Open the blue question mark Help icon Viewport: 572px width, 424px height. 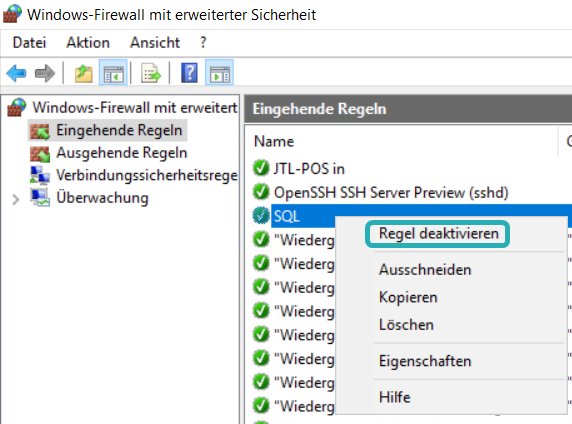click(189, 73)
